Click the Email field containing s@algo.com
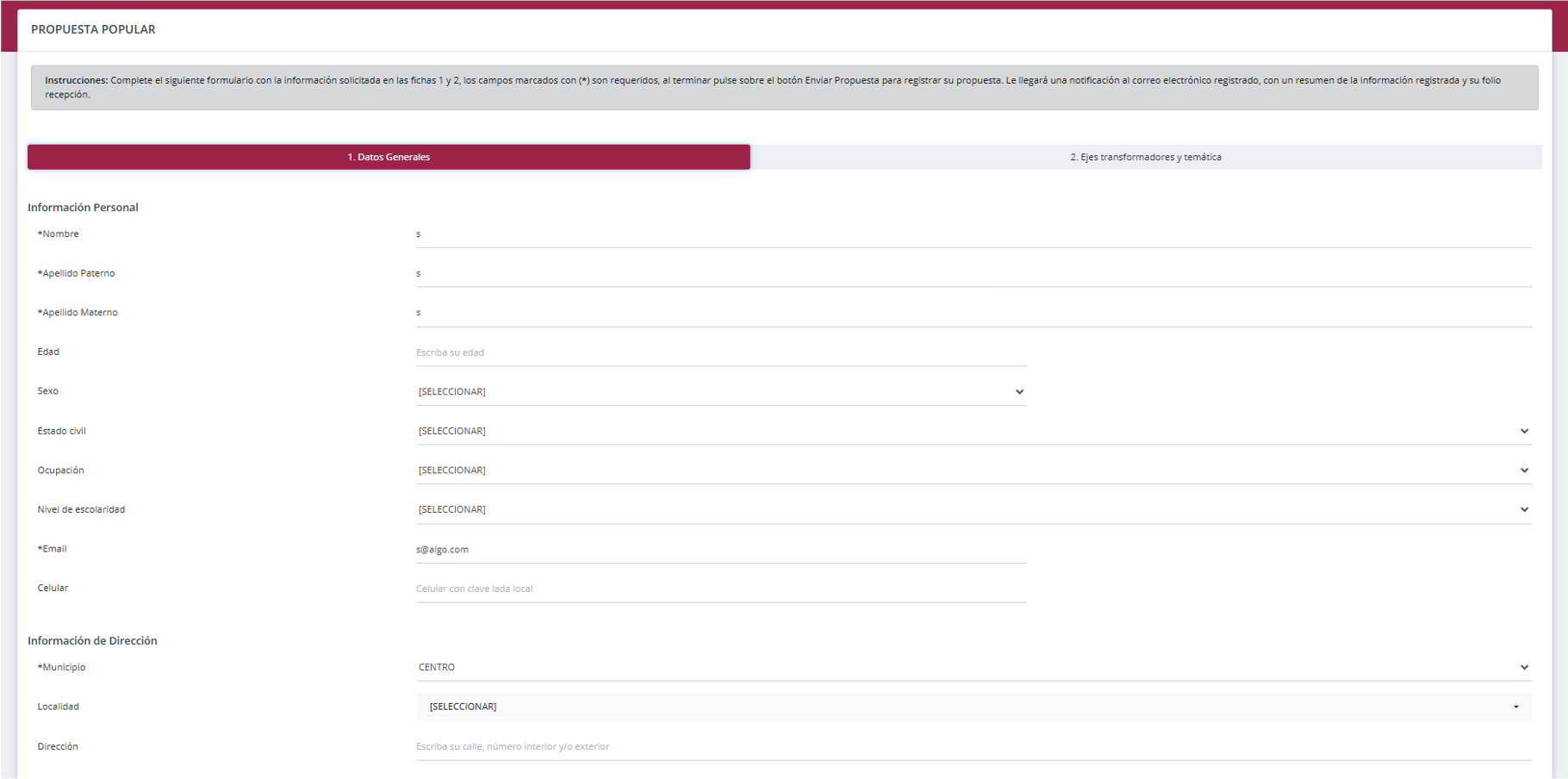 point(720,550)
